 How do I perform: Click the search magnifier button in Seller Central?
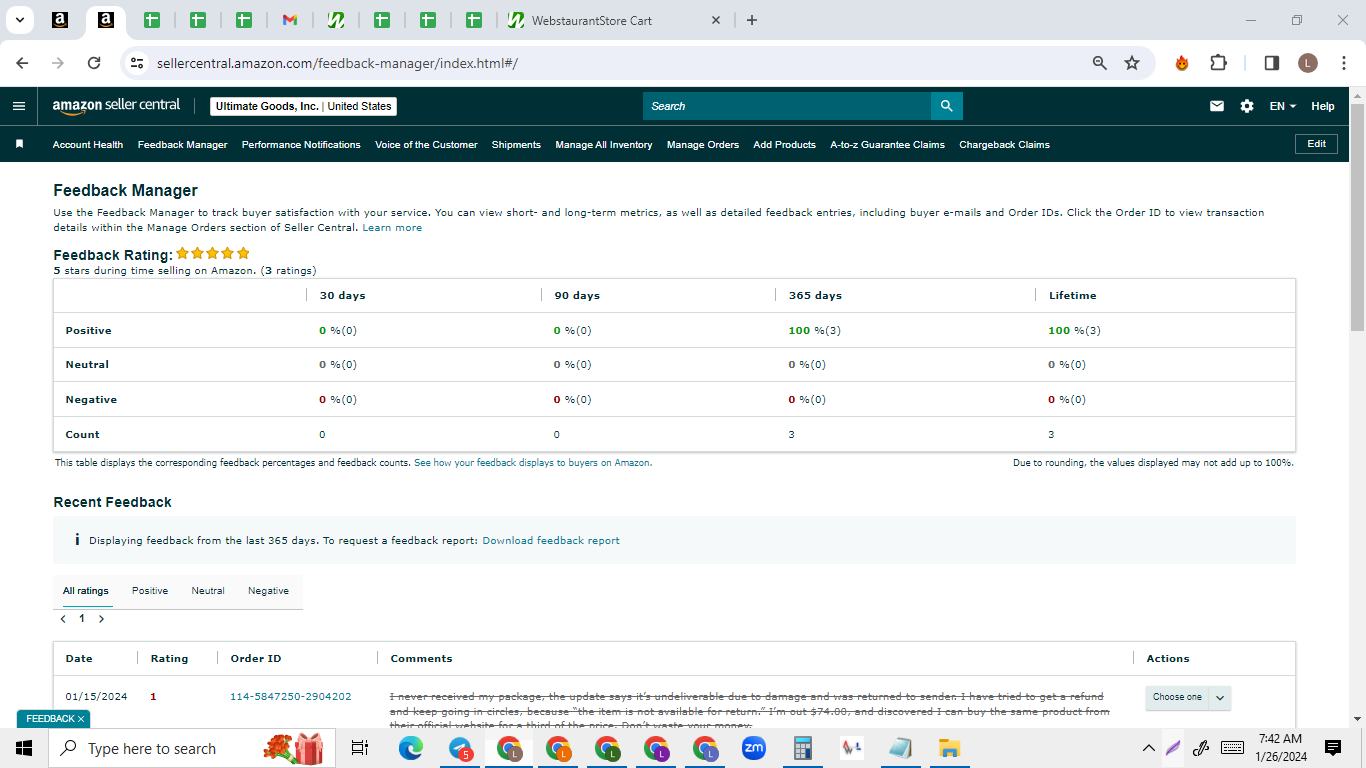[946, 106]
